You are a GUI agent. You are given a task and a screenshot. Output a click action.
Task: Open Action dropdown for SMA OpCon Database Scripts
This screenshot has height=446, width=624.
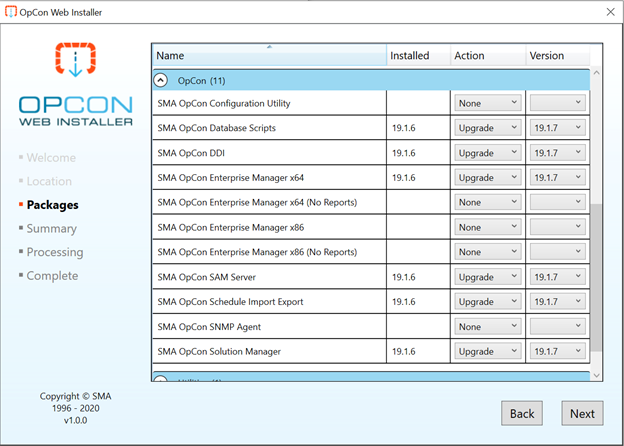pos(487,128)
